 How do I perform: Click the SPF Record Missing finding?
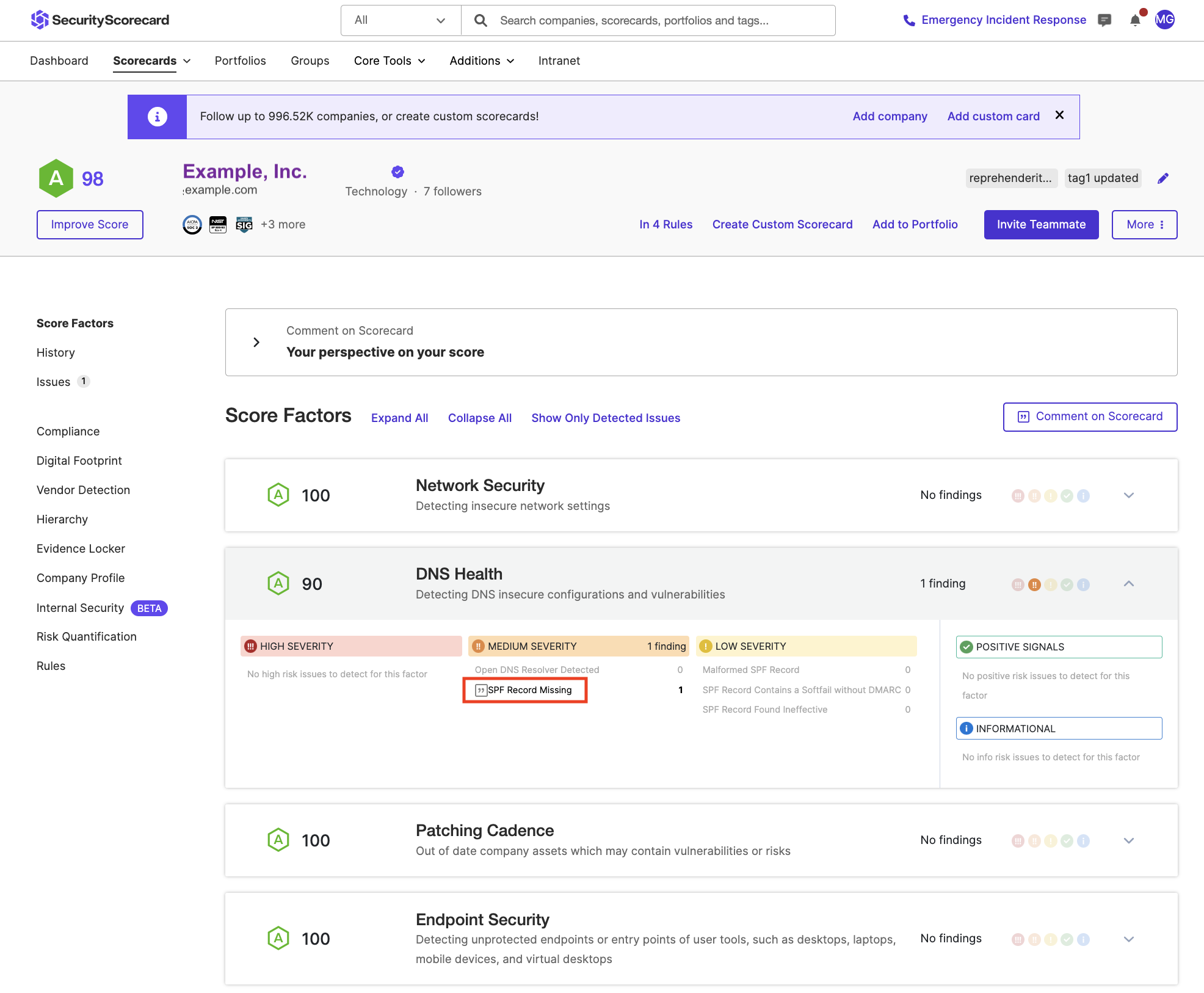tap(529, 690)
